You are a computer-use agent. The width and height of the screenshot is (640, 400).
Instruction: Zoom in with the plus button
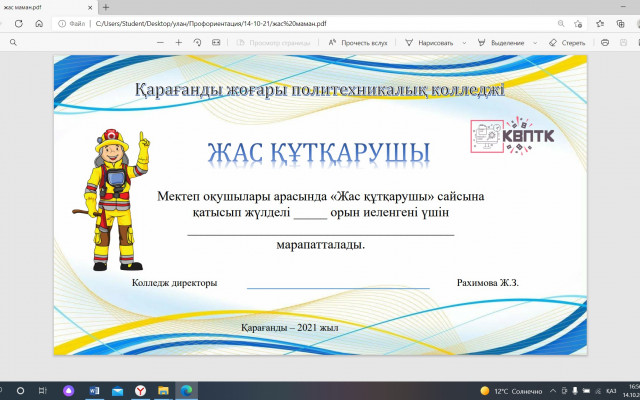[x=178, y=43]
